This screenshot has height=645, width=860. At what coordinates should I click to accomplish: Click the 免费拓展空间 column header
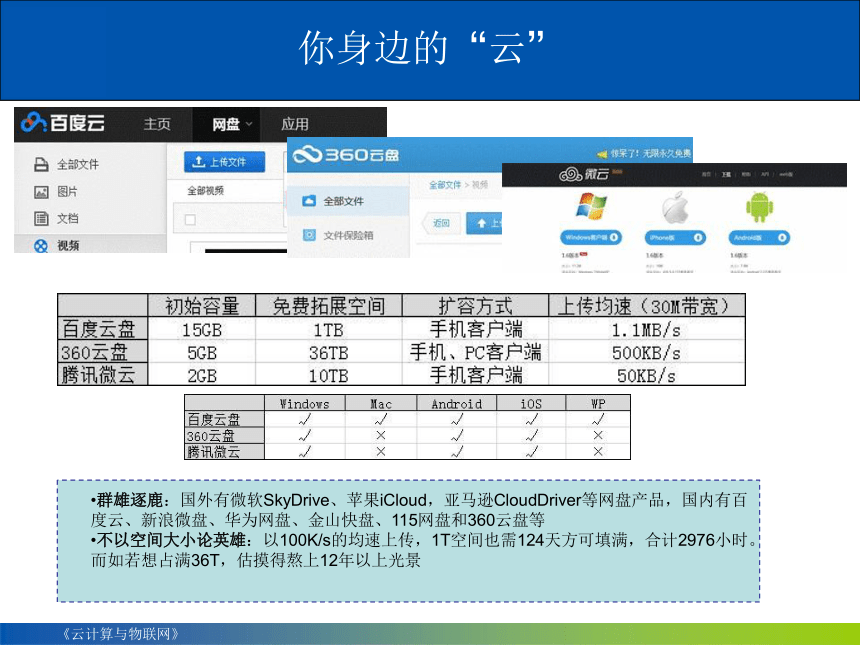click(329, 305)
